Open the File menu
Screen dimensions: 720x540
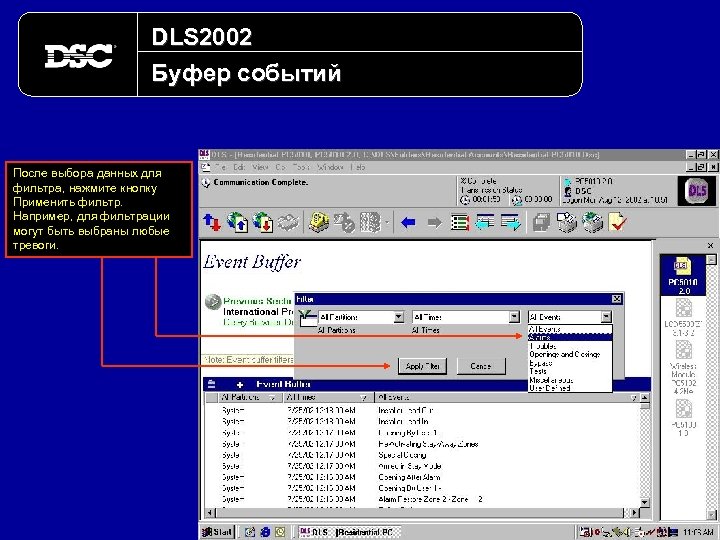pyautogui.click(x=221, y=167)
